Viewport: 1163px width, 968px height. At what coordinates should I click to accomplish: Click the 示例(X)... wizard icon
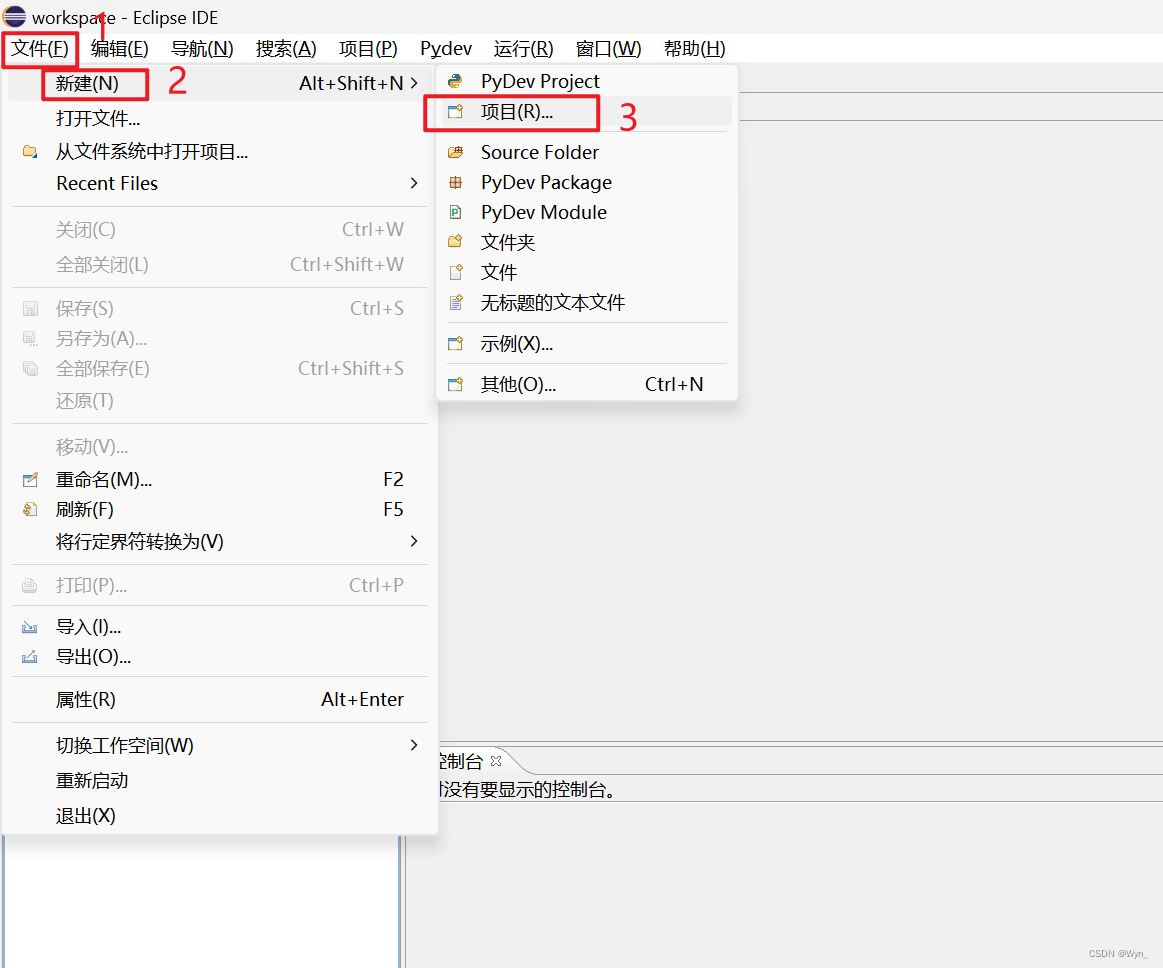(455, 343)
